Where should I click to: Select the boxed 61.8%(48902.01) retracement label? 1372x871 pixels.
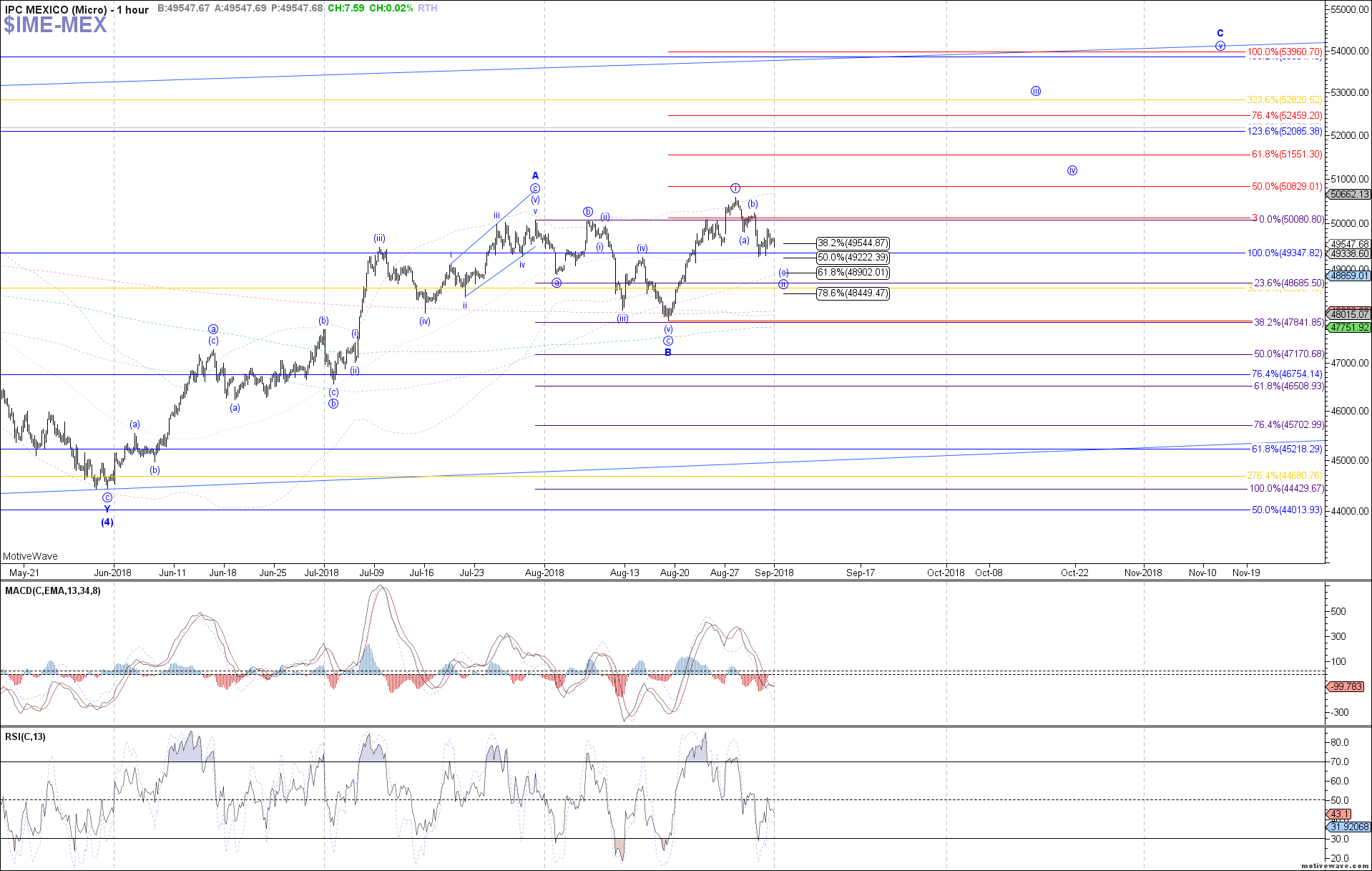[853, 273]
